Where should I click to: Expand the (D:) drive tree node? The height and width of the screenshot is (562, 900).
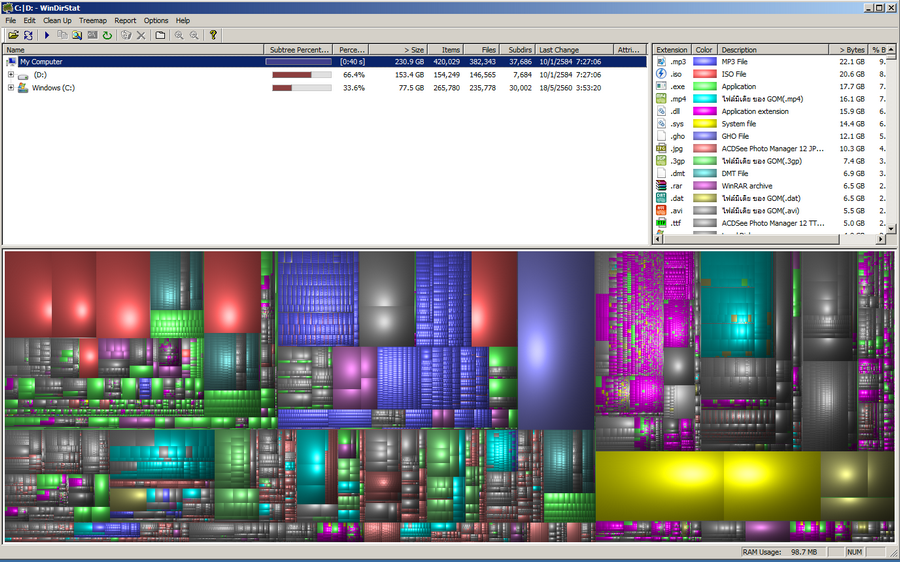pos(10,75)
